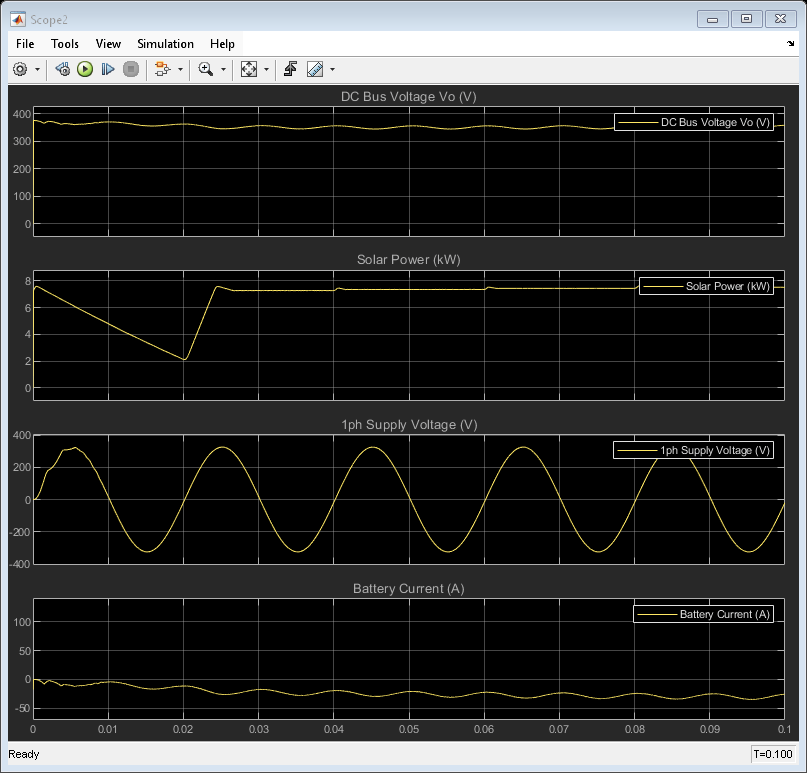This screenshot has width=807, height=773.
Task: Click the 'DC Bus Voltage Vo (V)' plot title
Action: pos(409,97)
